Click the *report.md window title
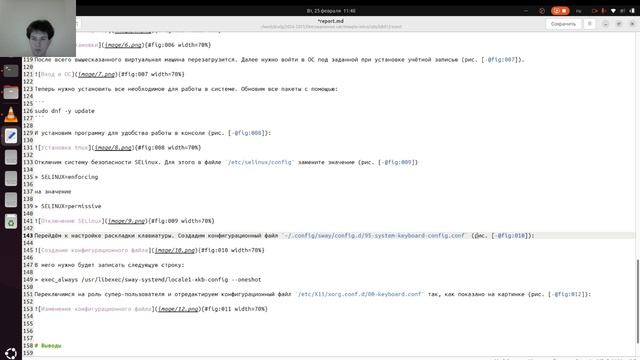This screenshot has height=360, width=640. coord(331,21)
